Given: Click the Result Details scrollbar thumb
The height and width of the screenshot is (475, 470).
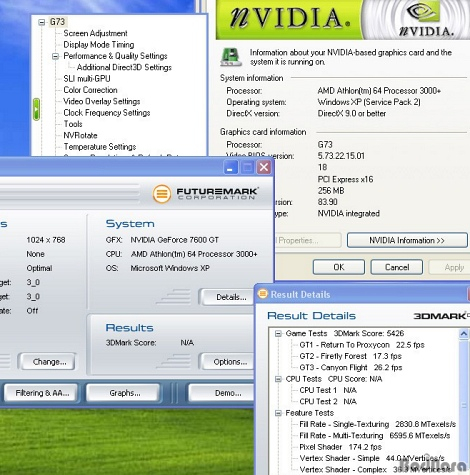Looking at the screenshot, I should pos(464,405).
